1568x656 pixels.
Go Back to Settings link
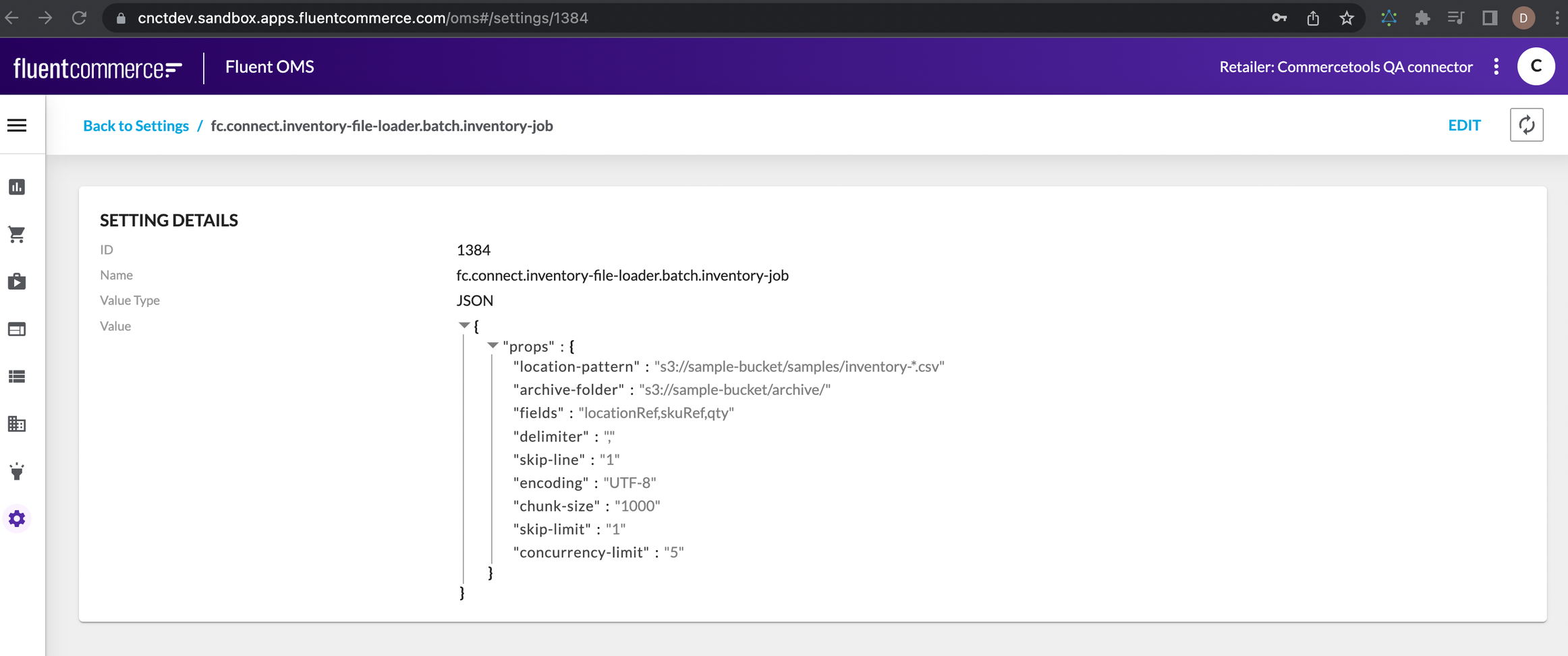coord(136,126)
